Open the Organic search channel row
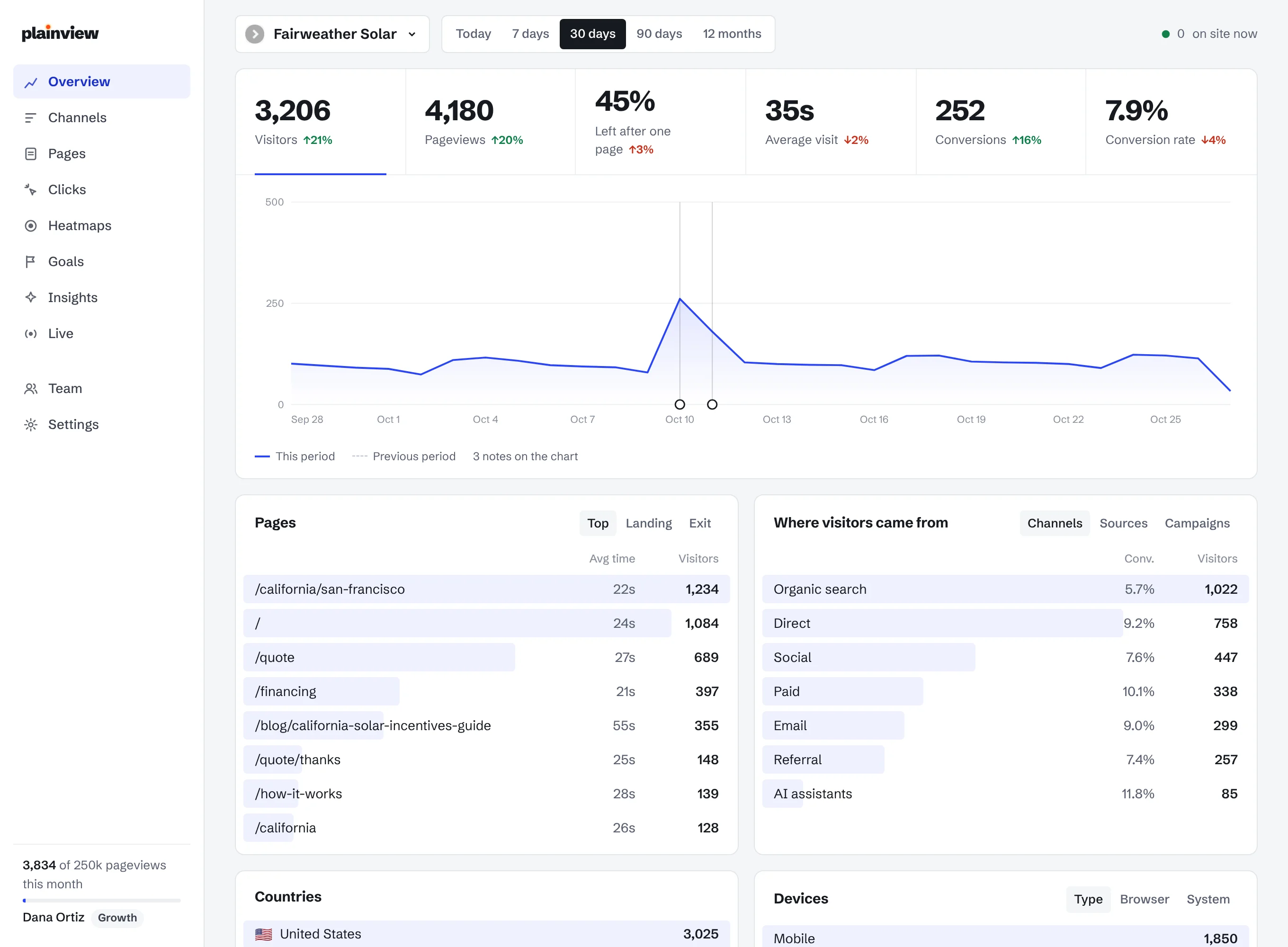Viewport: 1288px width, 947px height. click(x=1005, y=590)
